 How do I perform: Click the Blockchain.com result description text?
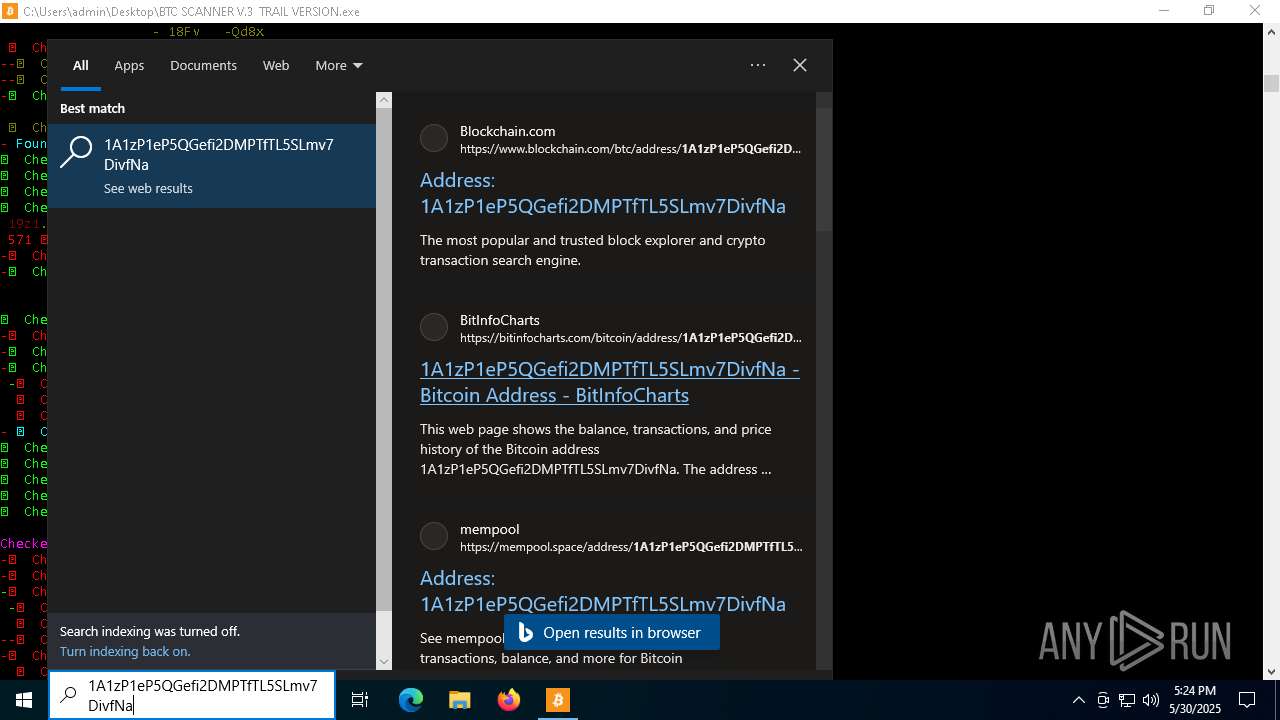[592, 250]
